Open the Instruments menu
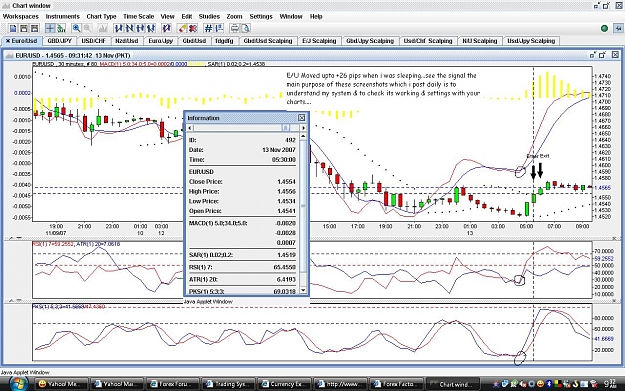 tap(63, 16)
